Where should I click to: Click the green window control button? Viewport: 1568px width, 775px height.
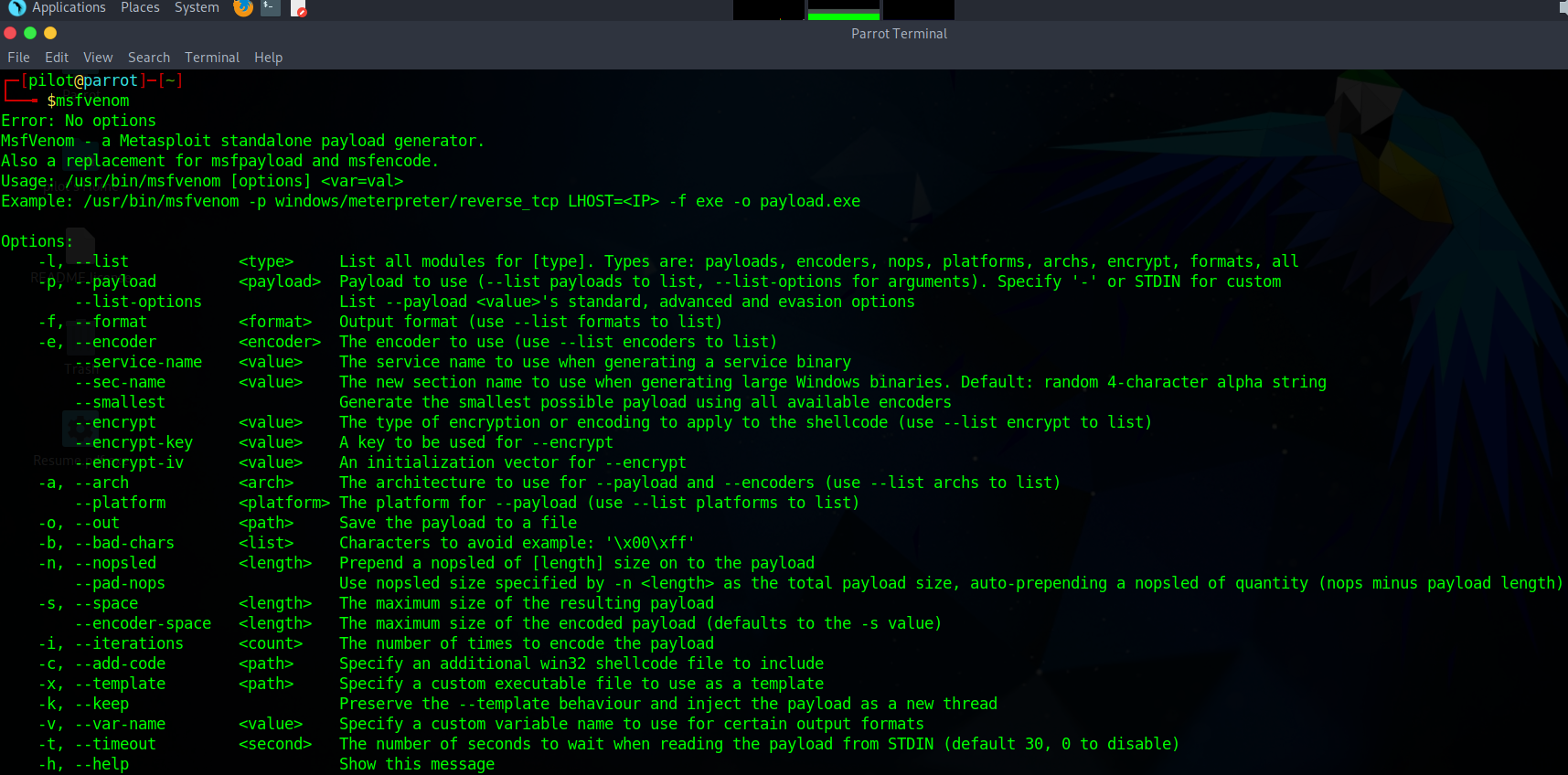[x=30, y=33]
